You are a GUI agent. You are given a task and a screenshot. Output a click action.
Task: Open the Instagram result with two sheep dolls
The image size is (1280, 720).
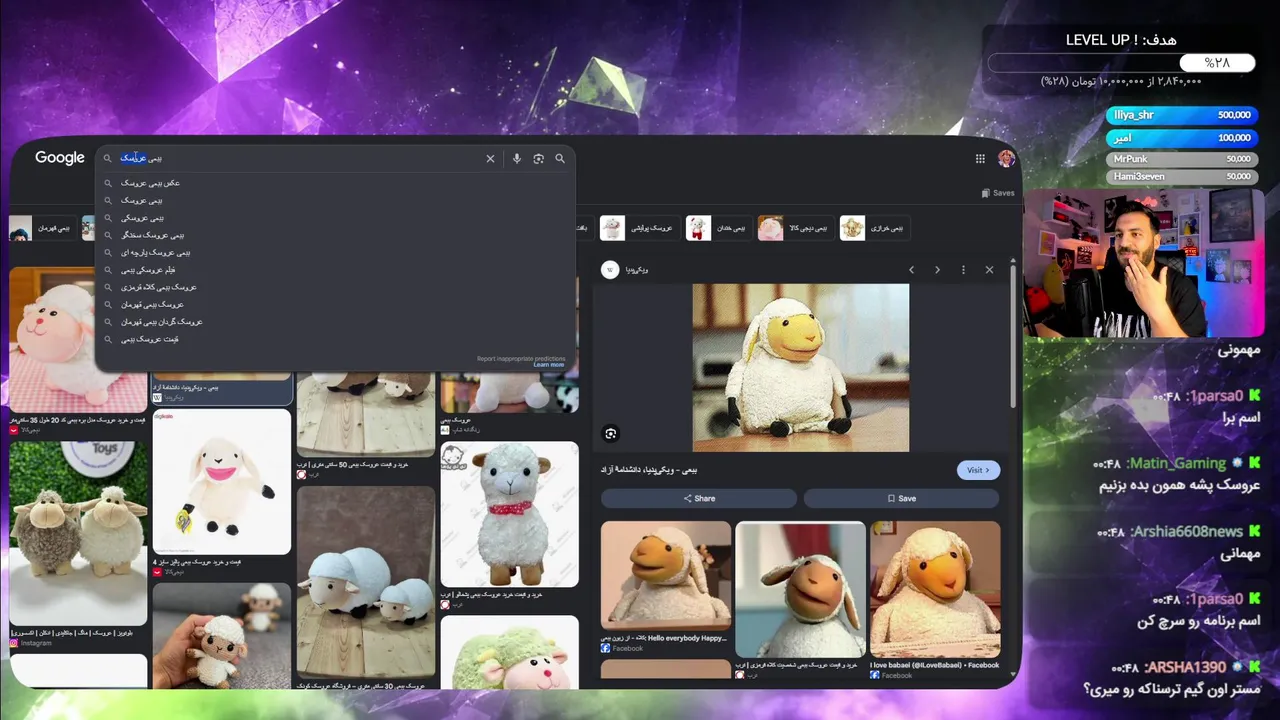(x=78, y=534)
